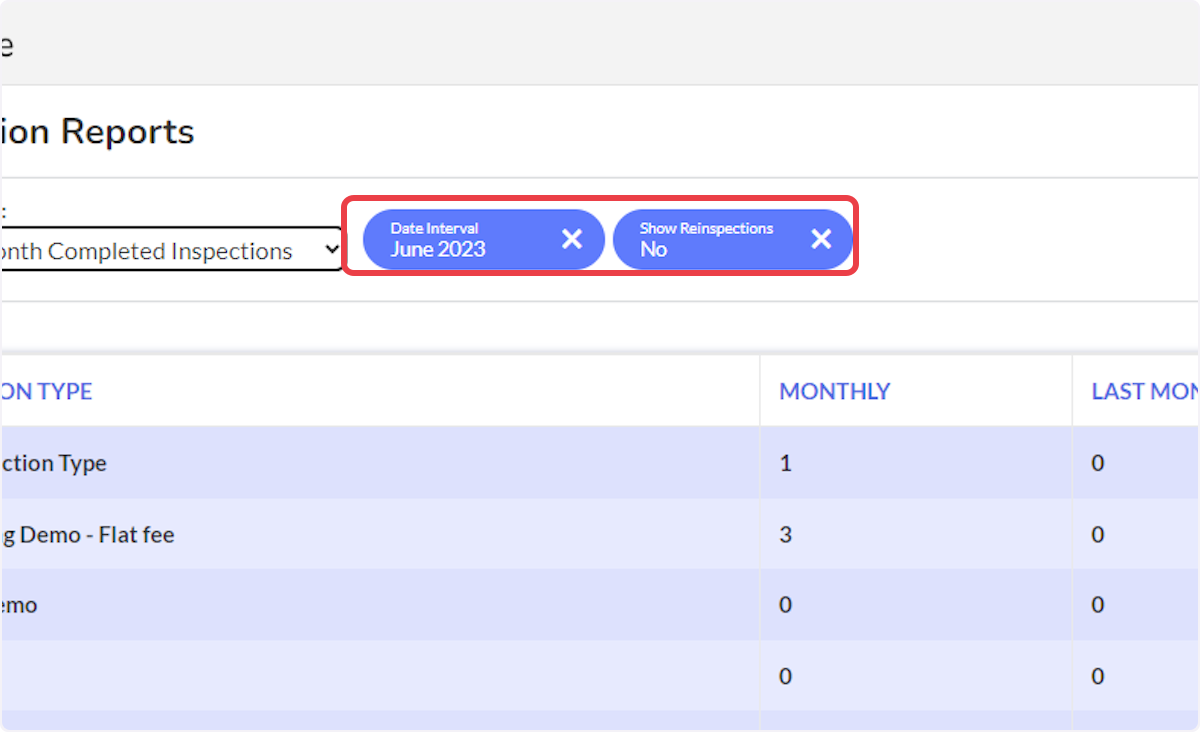Image resolution: width=1200 pixels, height=732 pixels.
Task: Remove the Date Interval June 2023 filter
Action: point(571,239)
